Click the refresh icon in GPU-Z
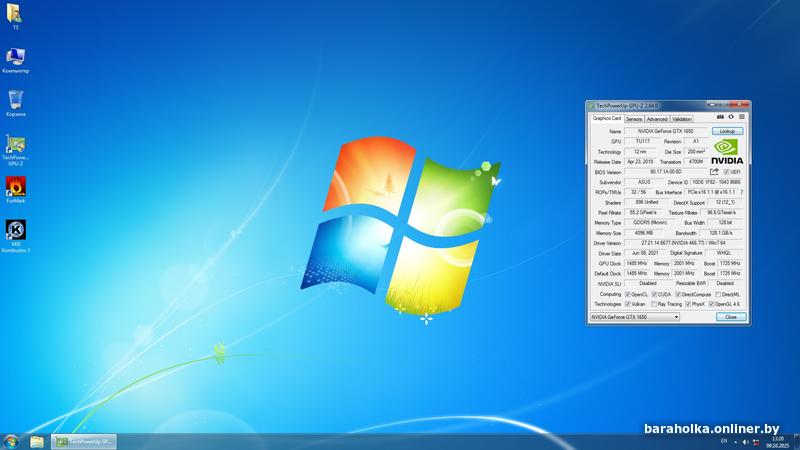The width and height of the screenshot is (800, 450). click(x=730, y=117)
